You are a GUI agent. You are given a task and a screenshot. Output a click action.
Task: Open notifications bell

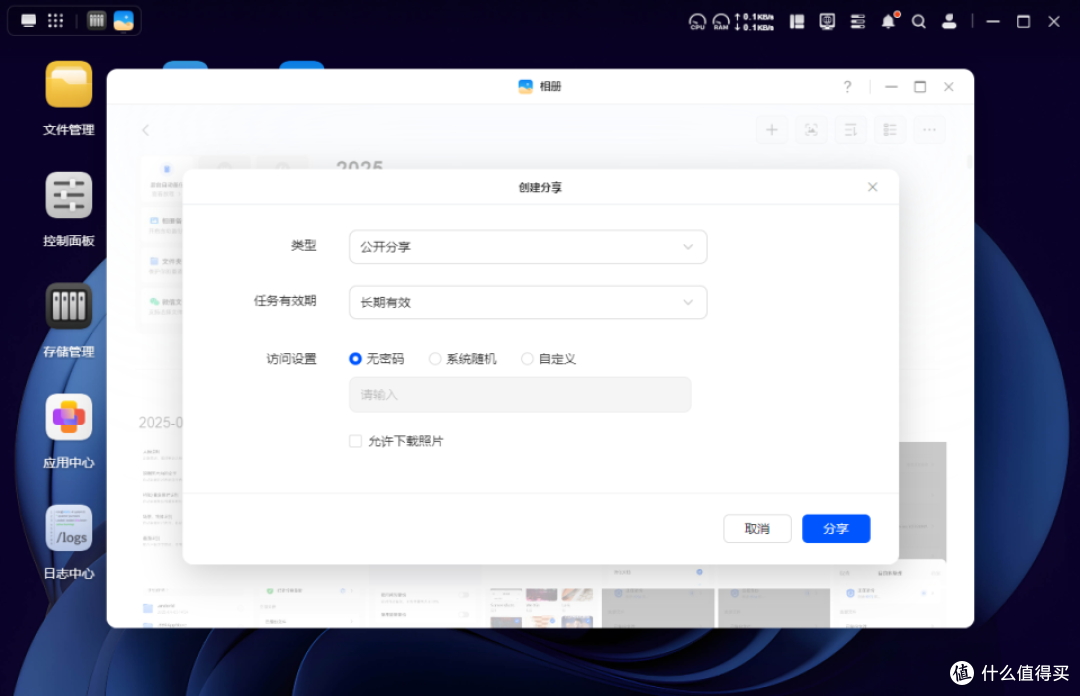click(889, 21)
